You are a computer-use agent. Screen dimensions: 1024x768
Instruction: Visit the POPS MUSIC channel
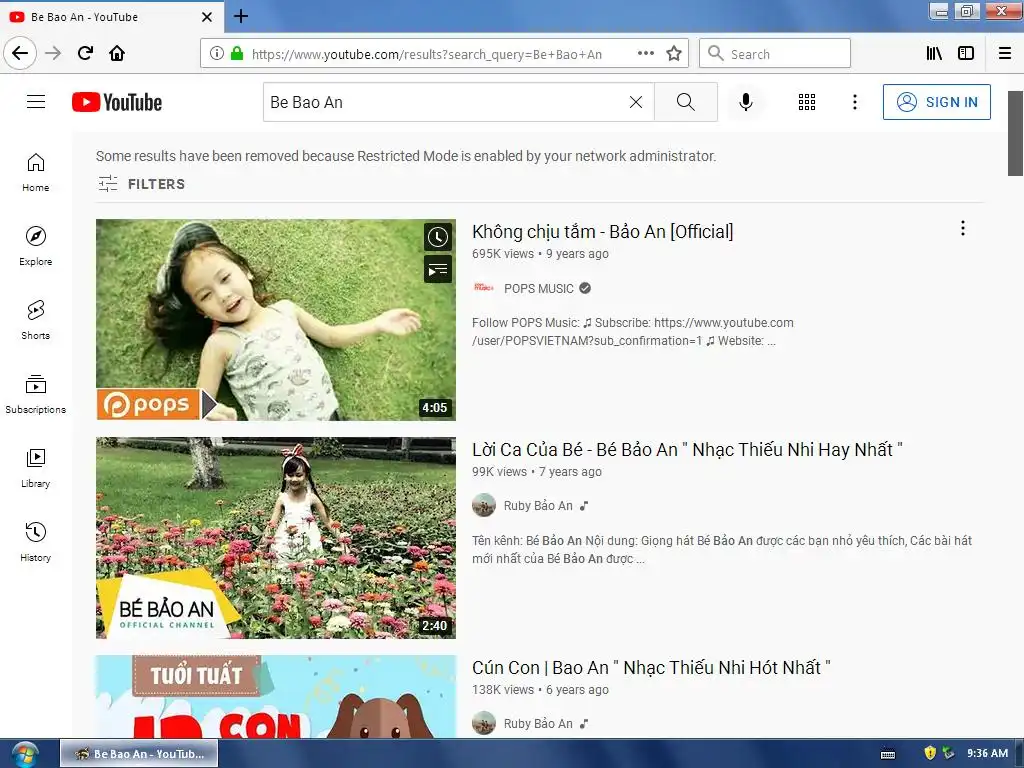[538, 289]
